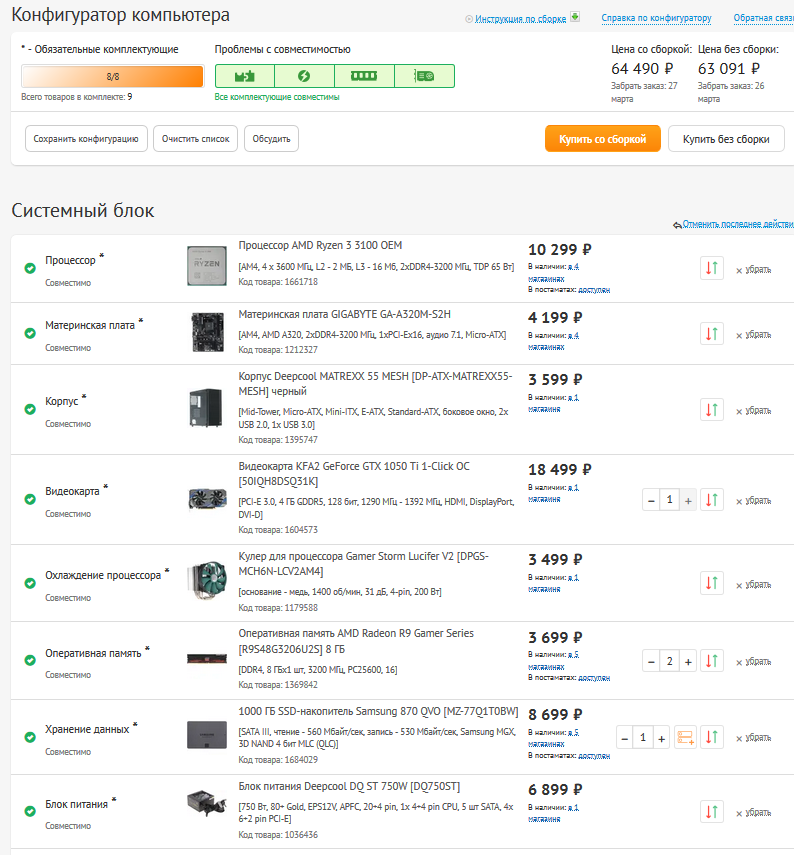Remove the processor from configuration
The image size is (794, 855).
pos(753,270)
